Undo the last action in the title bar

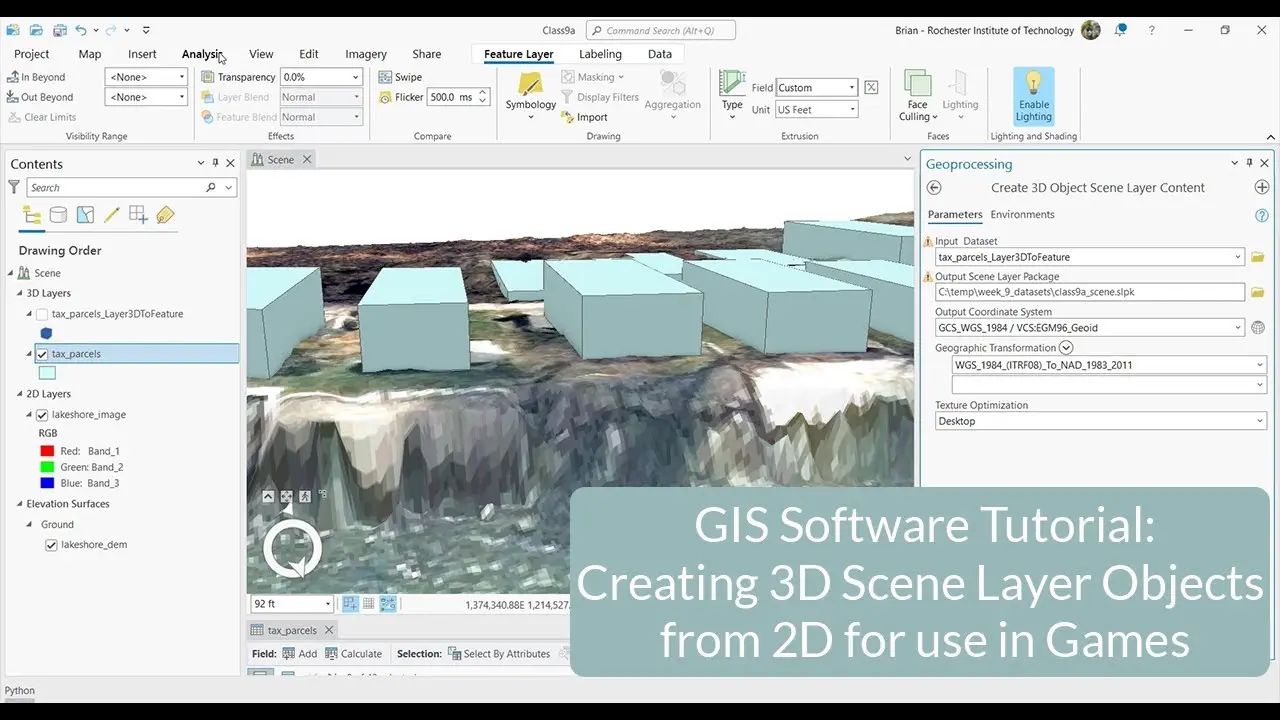pos(82,31)
